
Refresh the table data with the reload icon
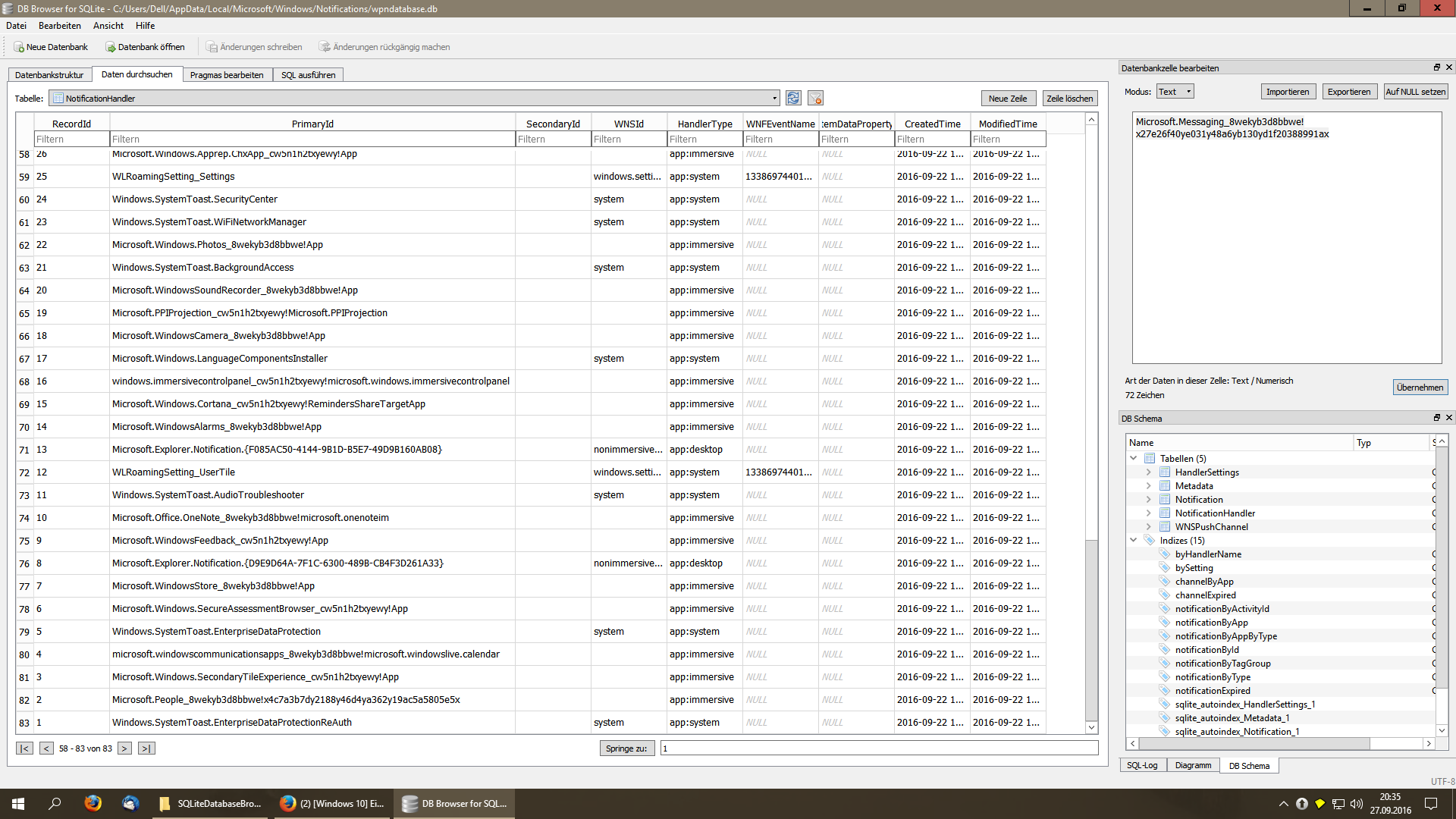(793, 99)
